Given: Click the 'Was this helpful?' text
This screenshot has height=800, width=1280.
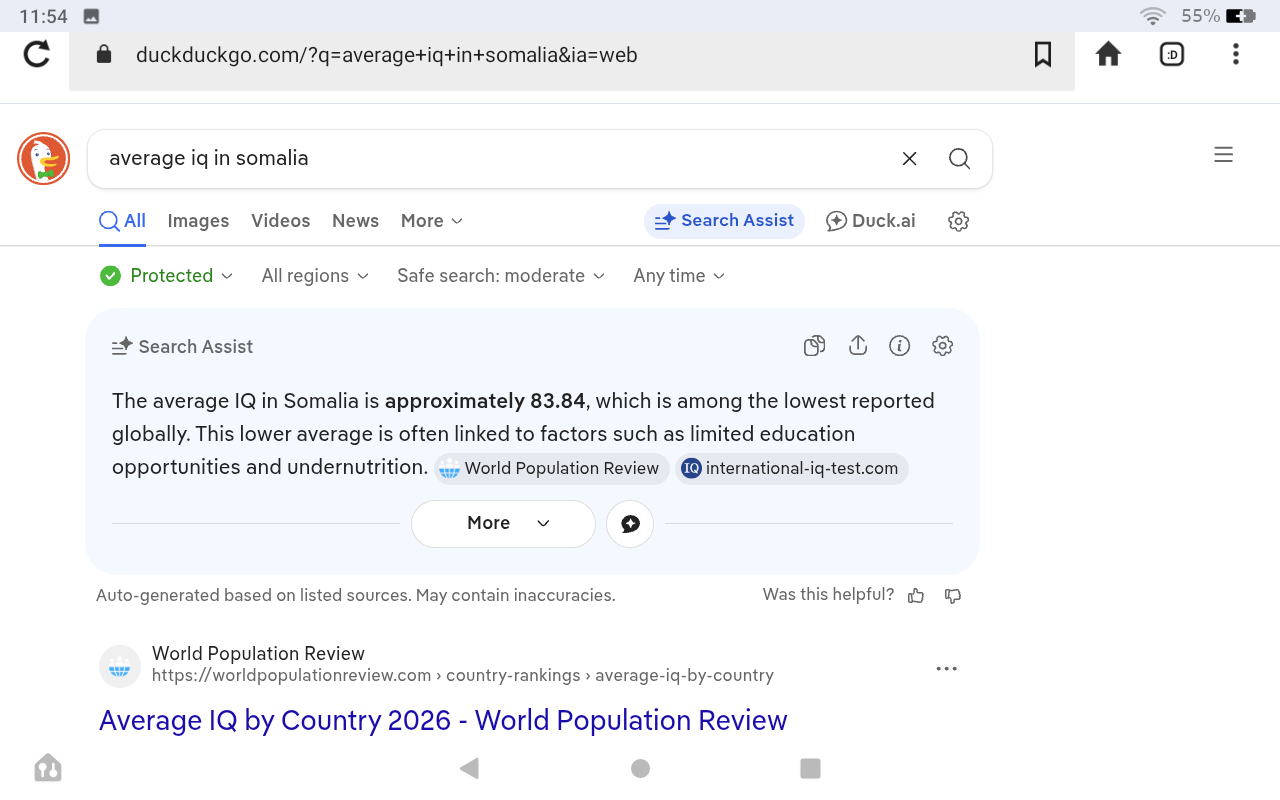Looking at the screenshot, I should click(828, 595).
